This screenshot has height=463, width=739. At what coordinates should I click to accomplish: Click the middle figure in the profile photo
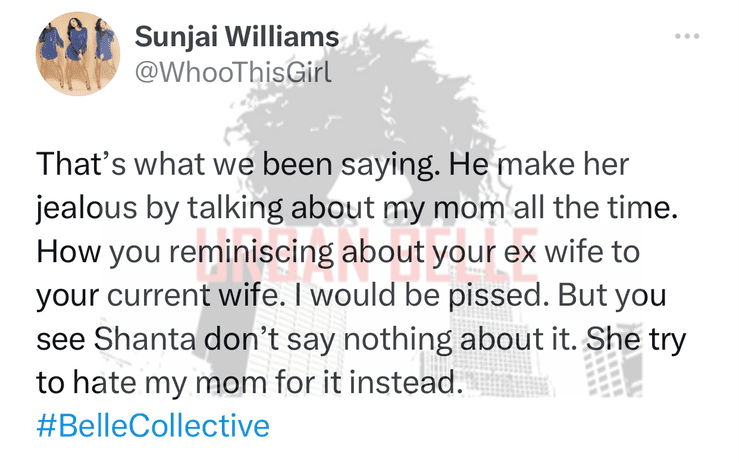point(77,53)
